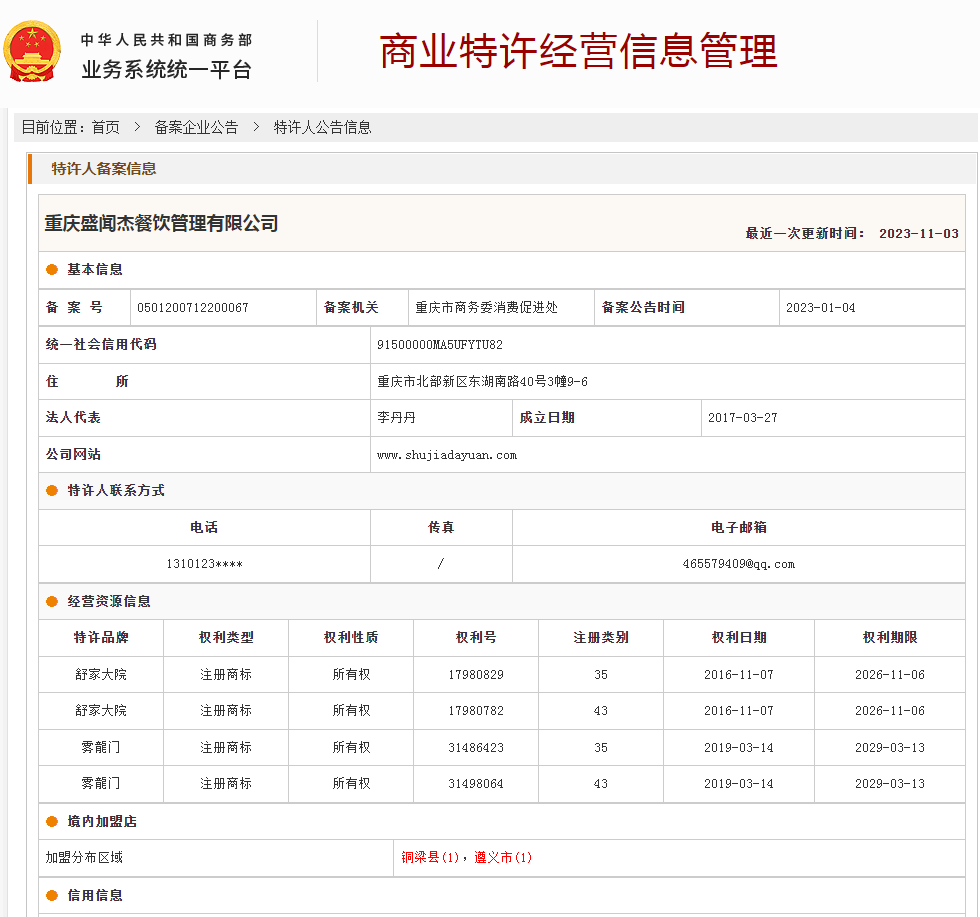The height and width of the screenshot is (917, 980).
Task: Click the 加盟分布区域 label
Action: [x=84, y=858]
